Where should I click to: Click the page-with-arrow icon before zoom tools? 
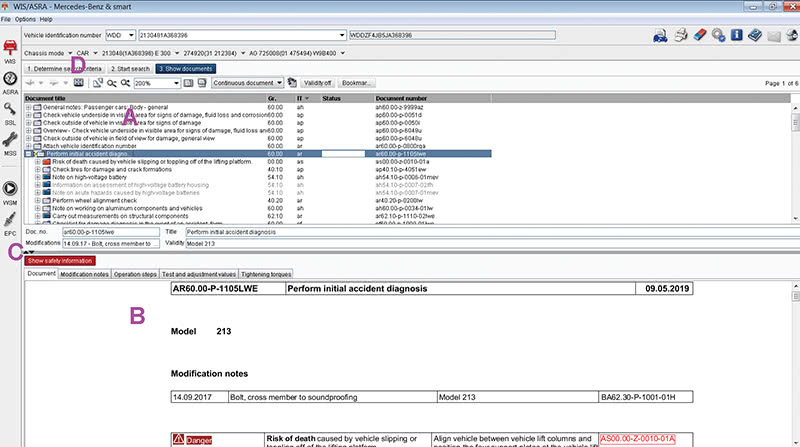(97, 83)
